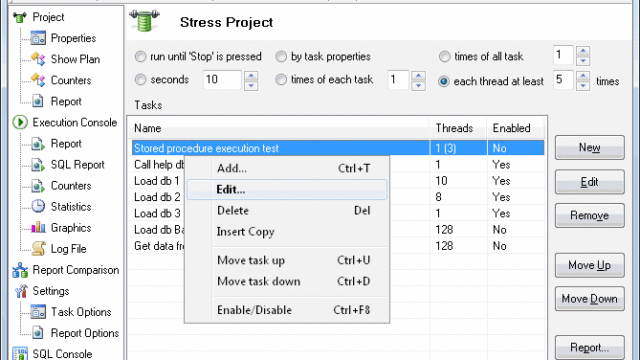Select times of all task option

coord(444,57)
